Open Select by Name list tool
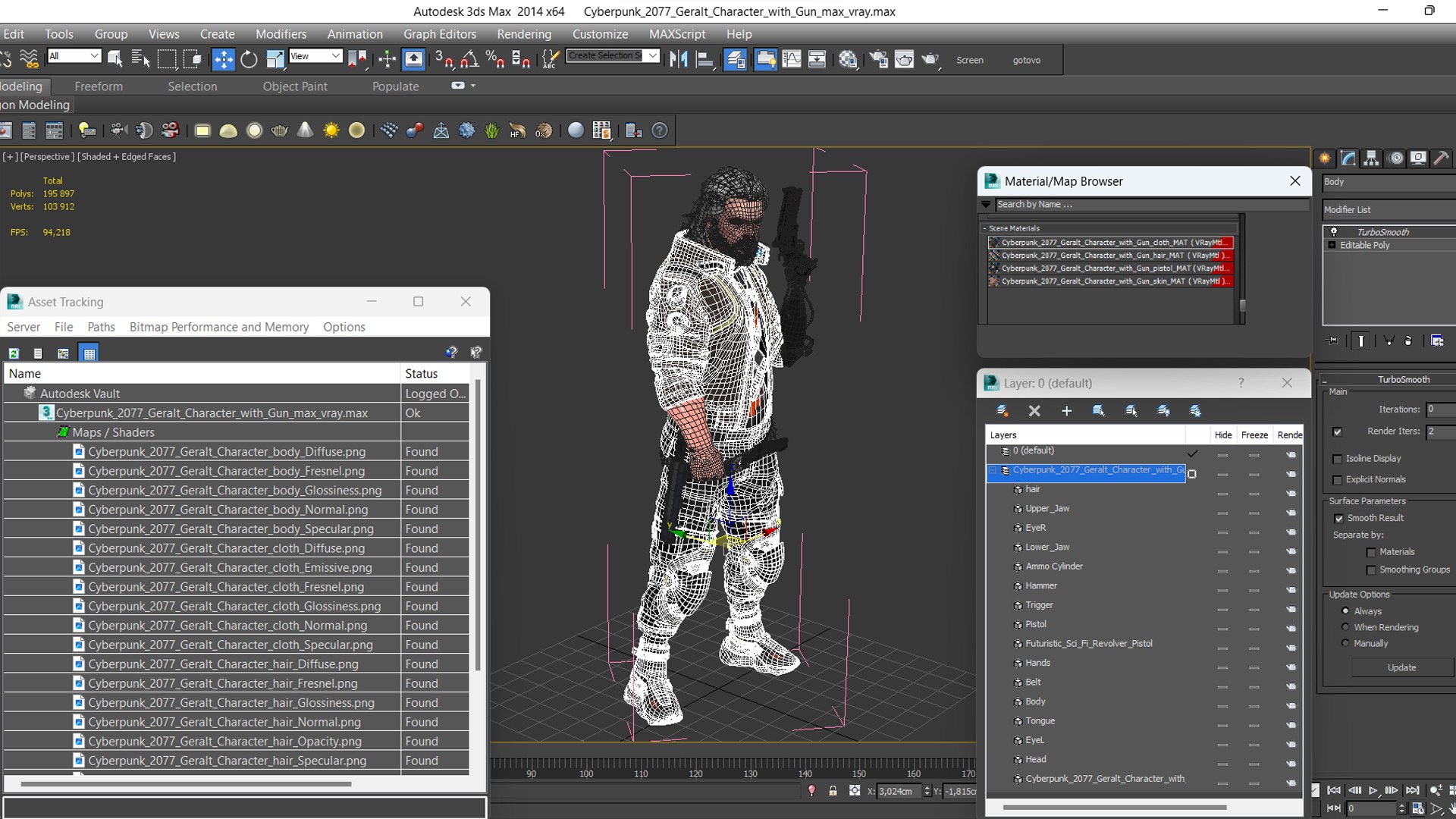The height and width of the screenshot is (819, 1456). click(140, 59)
